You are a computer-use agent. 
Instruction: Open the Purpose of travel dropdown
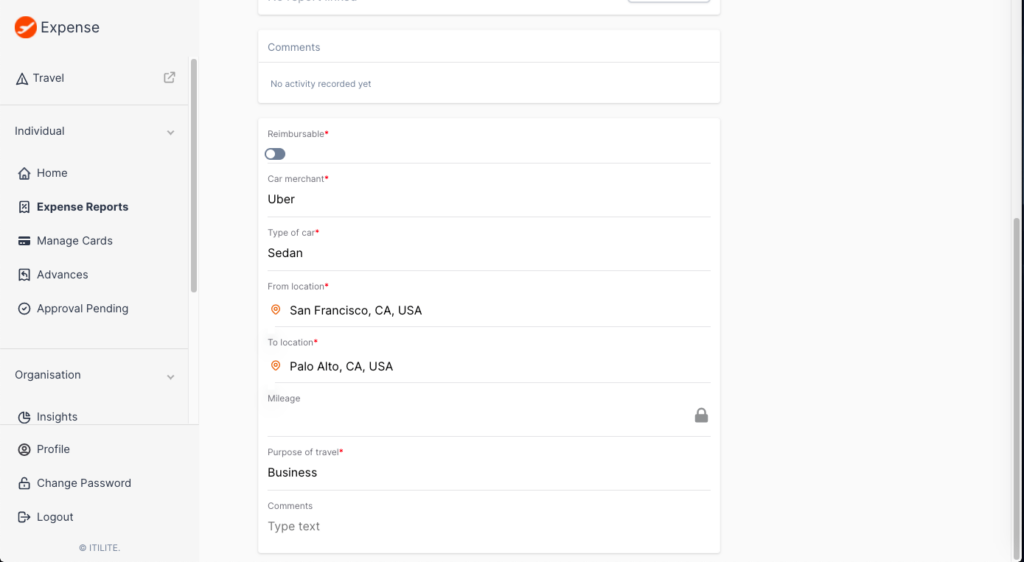[488, 473]
